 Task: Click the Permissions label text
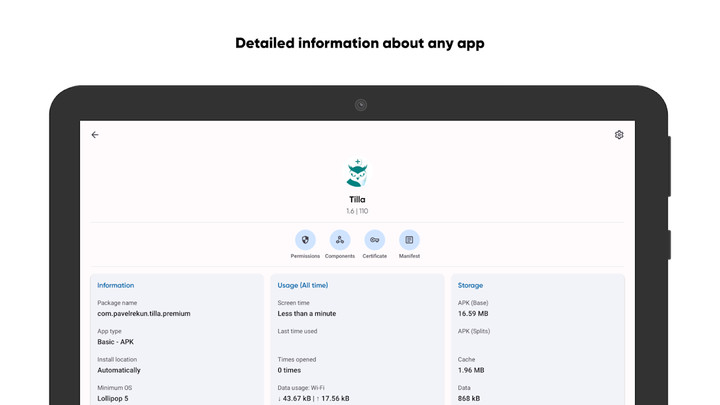(305, 256)
